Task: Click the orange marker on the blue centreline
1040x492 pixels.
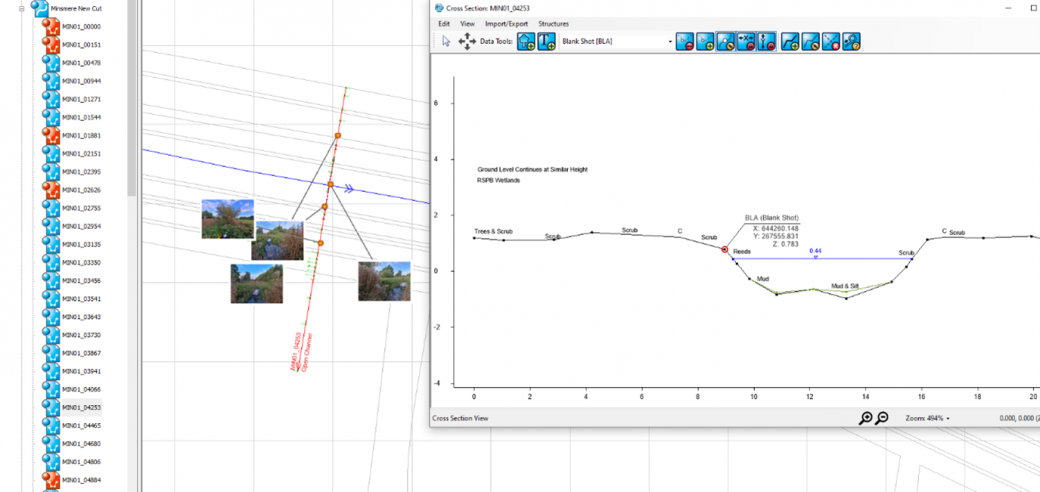Action: pyautogui.click(x=330, y=184)
